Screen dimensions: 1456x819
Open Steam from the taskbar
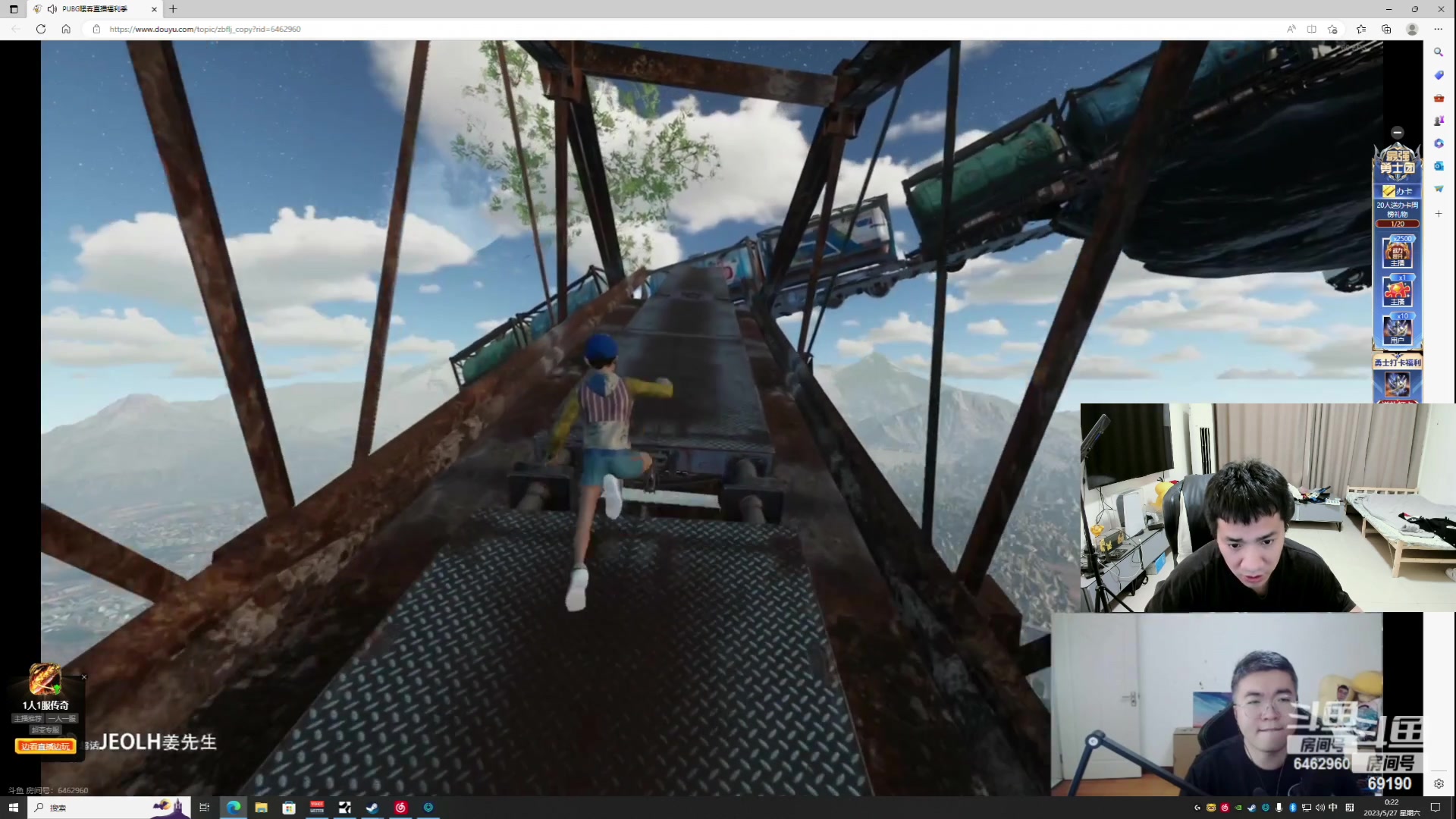point(372,808)
